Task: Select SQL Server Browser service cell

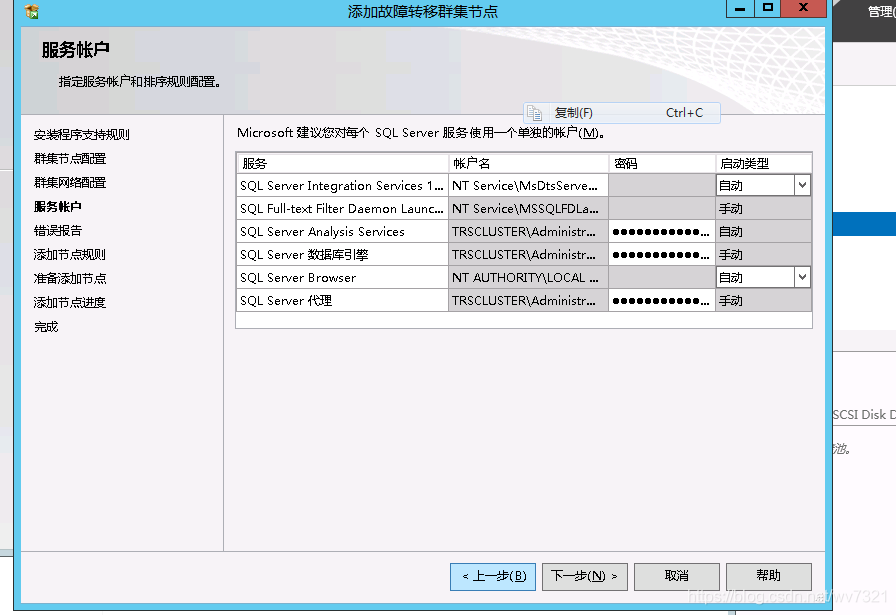Action: pyautogui.click(x=342, y=277)
